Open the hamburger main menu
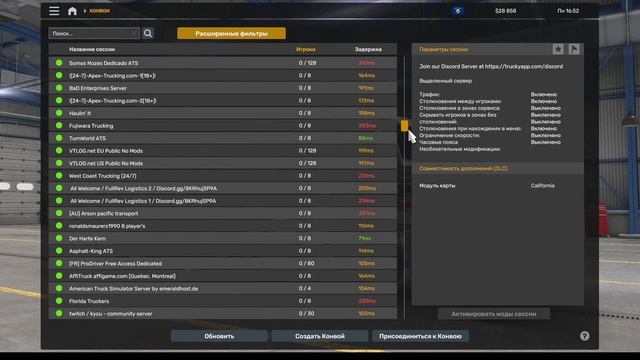Image resolution: width=640 pixels, height=360 pixels. tap(54, 11)
